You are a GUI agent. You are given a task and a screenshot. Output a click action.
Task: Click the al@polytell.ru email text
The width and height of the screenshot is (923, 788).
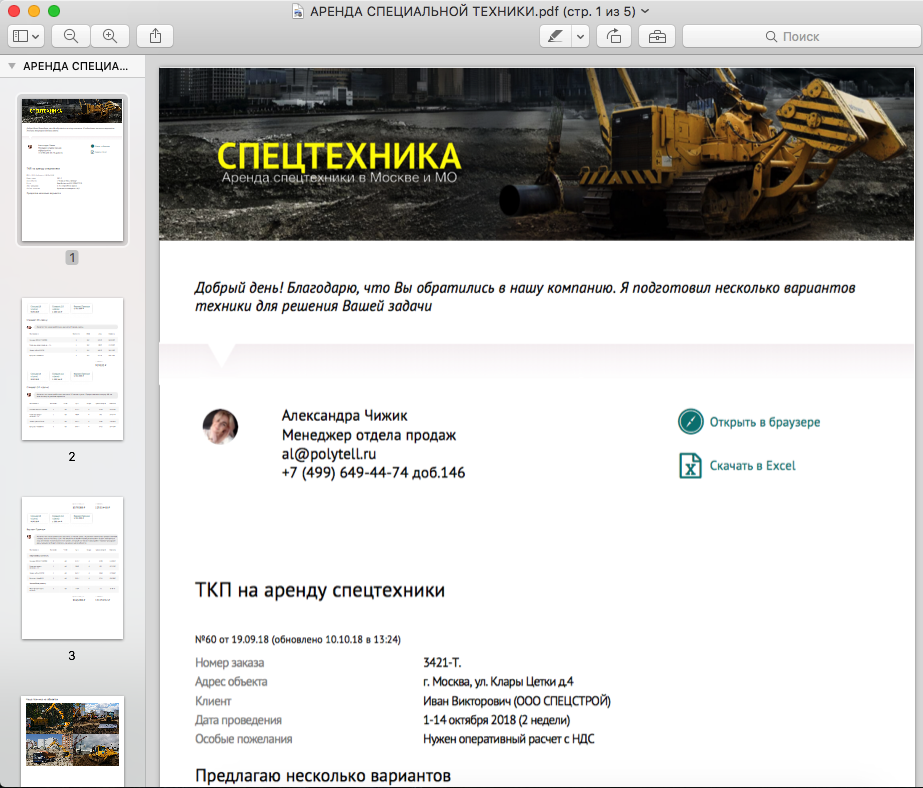pos(328,454)
